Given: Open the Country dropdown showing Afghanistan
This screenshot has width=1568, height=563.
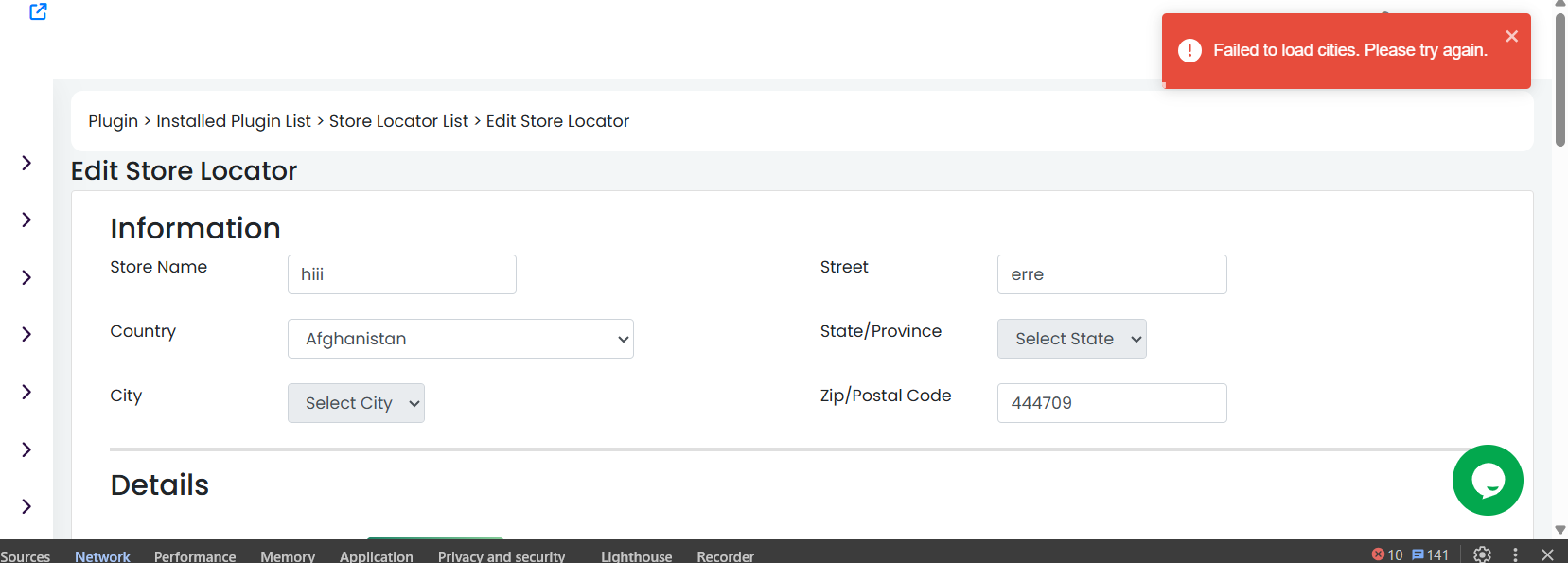Looking at the screenshot, I should [x=460, y=339].
